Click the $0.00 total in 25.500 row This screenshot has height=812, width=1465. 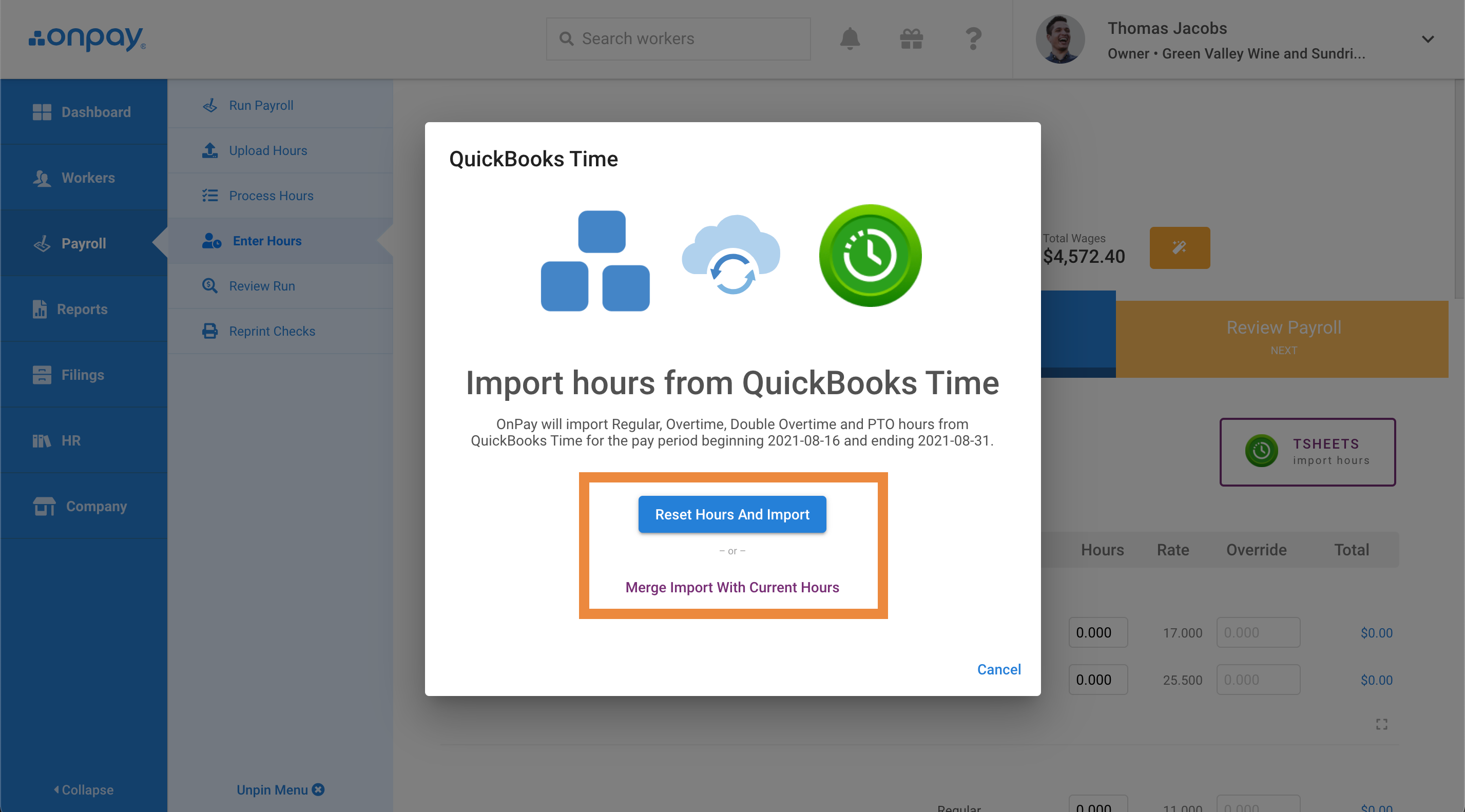click(x=1376, y=680)
